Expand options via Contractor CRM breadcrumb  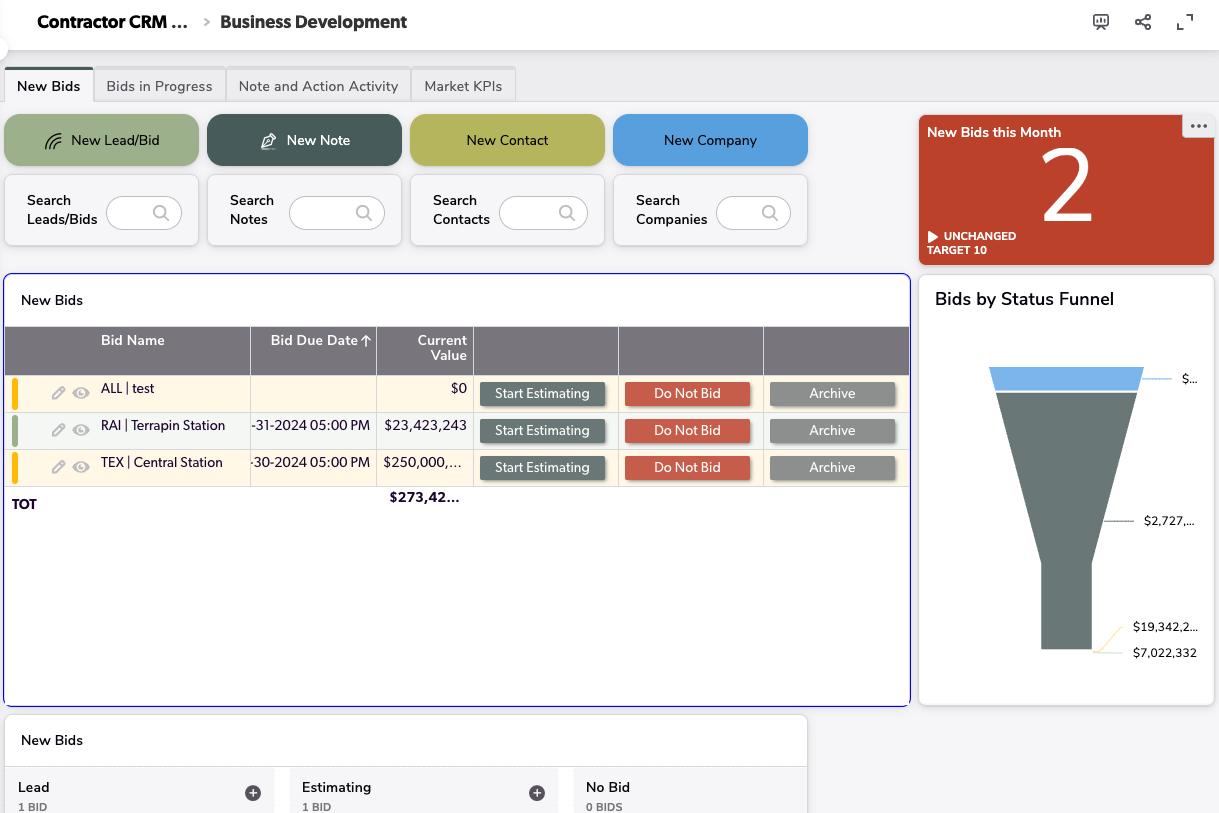pyautogui.click(x=111, y=21)
